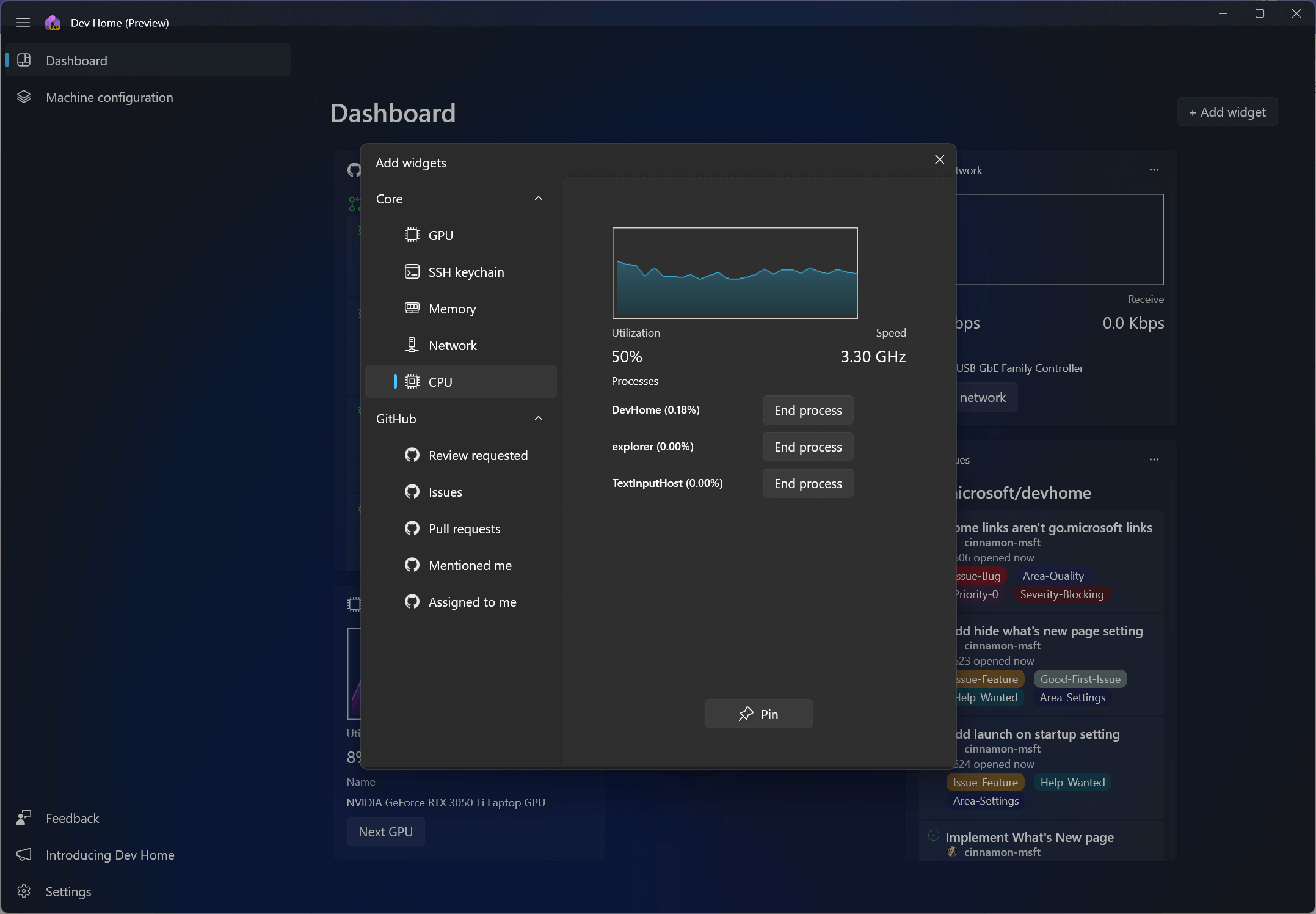Collapse the GitHub widgets section
The height and width of the screenshot is (914, 1316).
[538, 418]
